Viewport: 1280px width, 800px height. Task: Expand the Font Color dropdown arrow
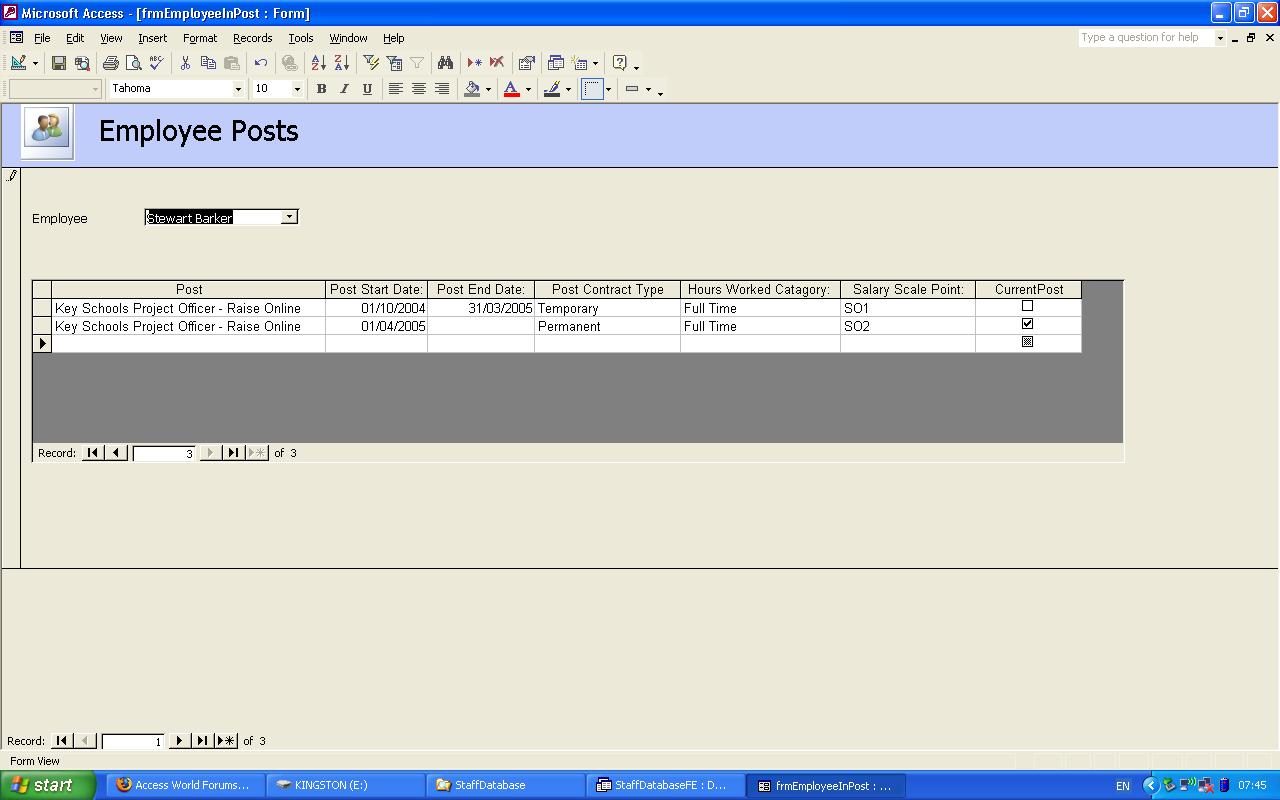pos(528,89)
